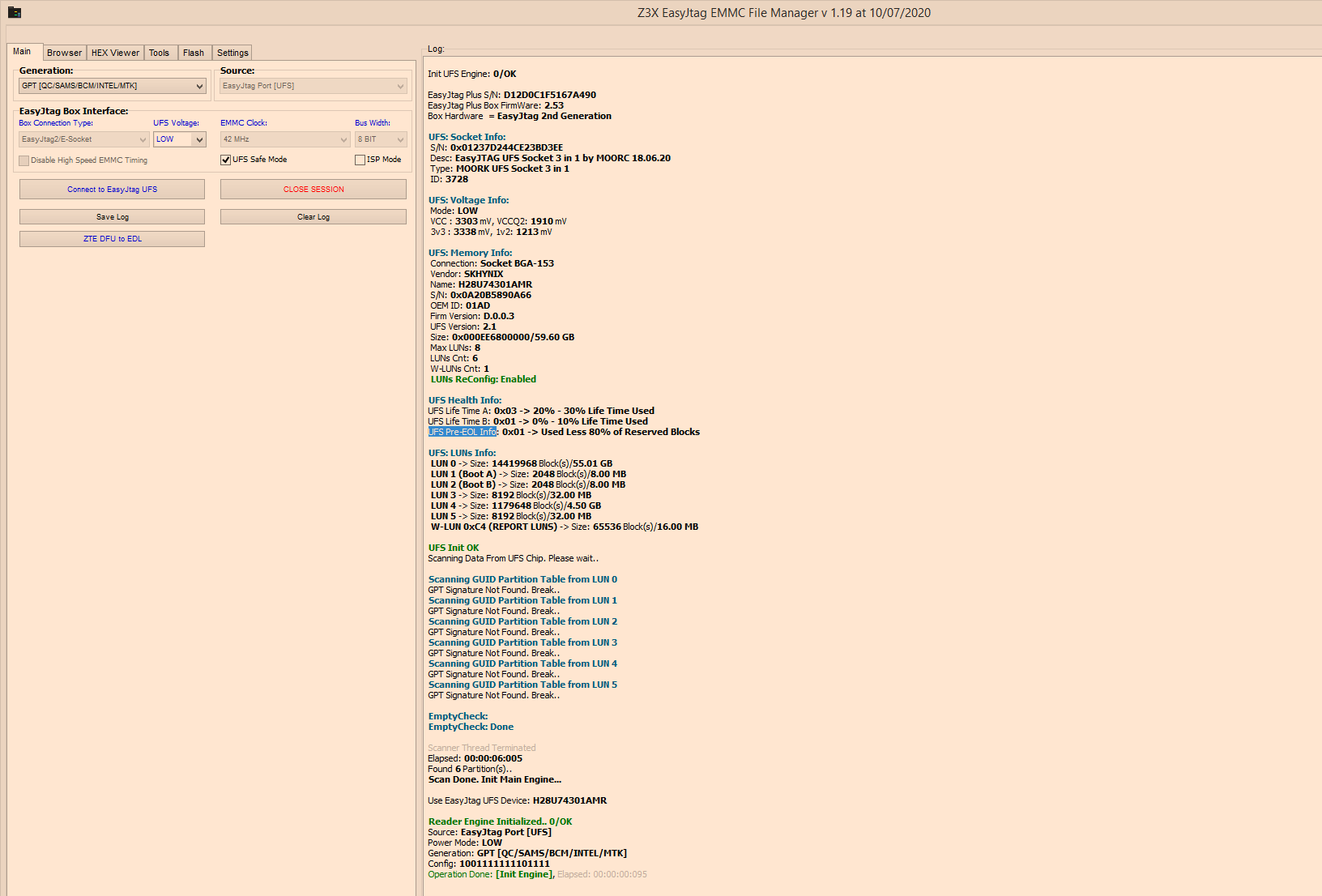This screenshot has height=896, width=1322.
Task: Change UFS Voltage LOW dropdown
Action: coord(180,139)
